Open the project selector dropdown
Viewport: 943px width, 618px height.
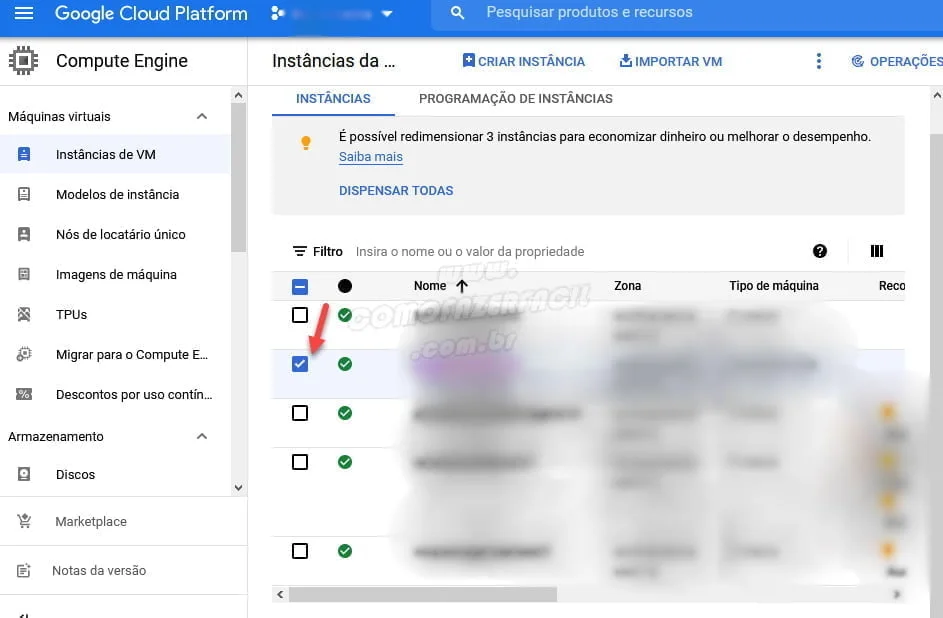tap(332, 14)
